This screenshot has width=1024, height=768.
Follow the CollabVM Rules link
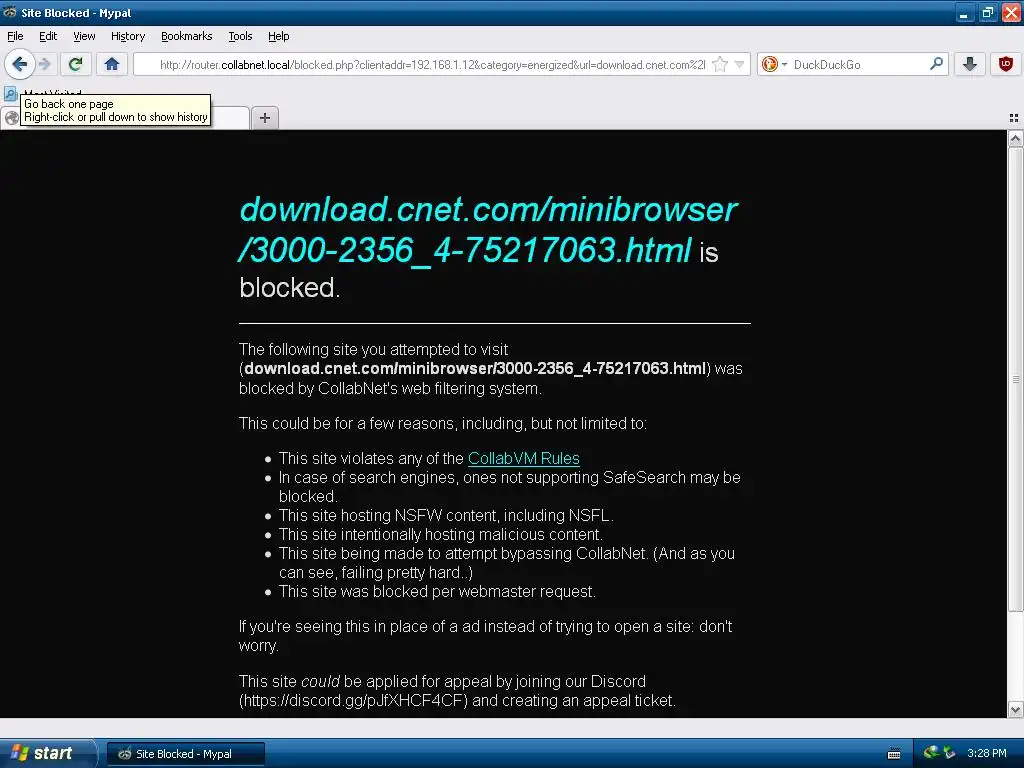click(x=524, y=458)
